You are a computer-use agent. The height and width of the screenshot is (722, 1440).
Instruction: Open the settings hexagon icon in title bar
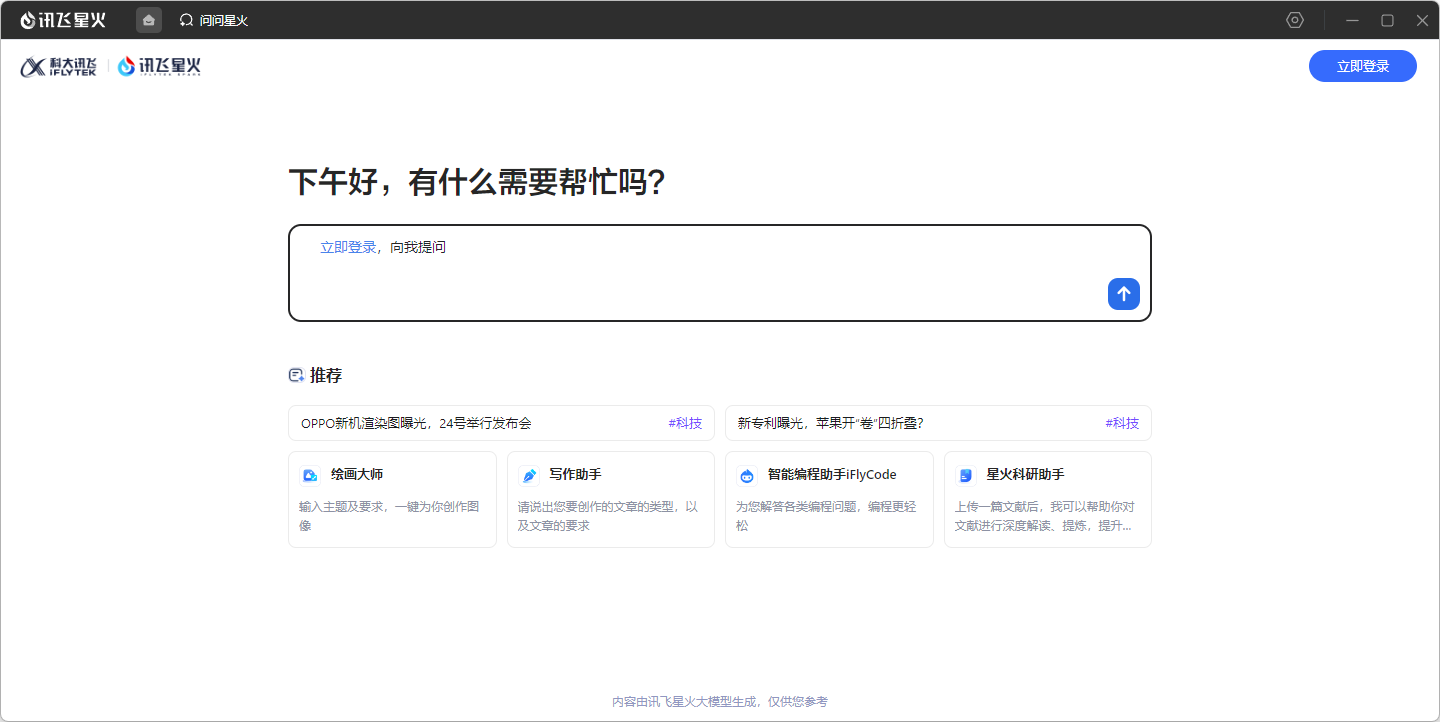[x=1295, y=20]
